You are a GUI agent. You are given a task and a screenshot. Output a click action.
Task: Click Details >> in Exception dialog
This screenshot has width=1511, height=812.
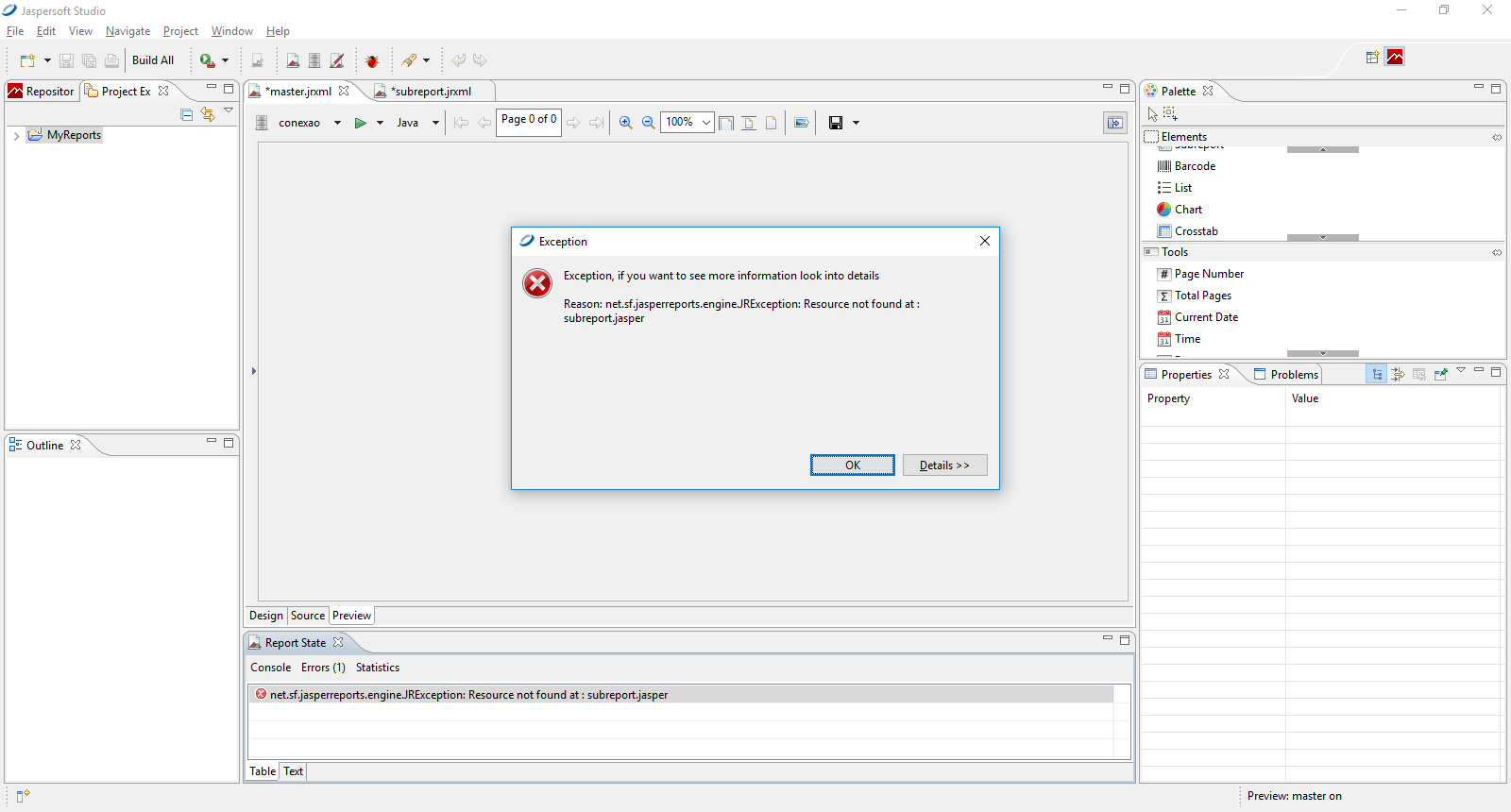944,465
